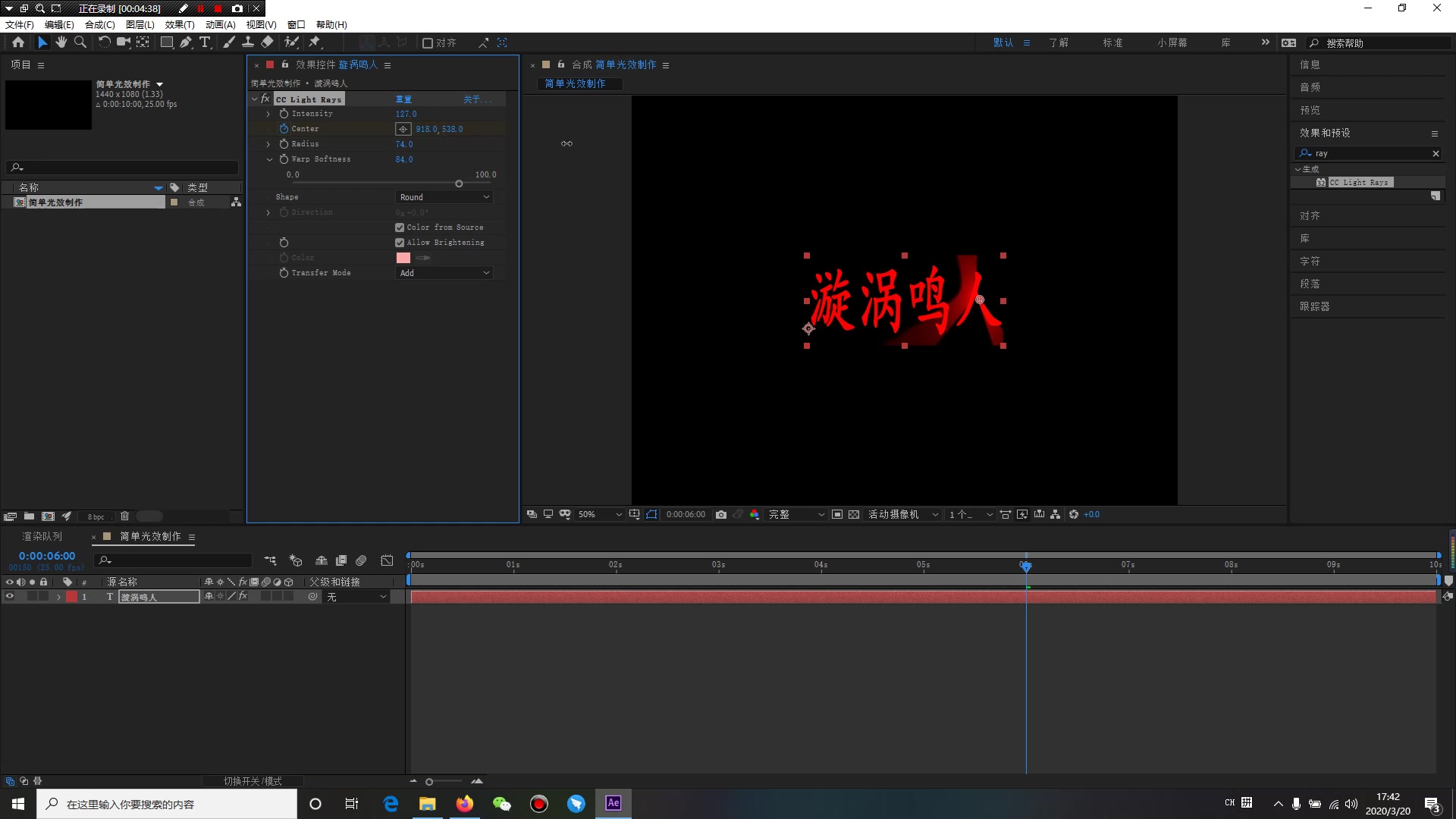Open the 效果(T) menu
This screenshot has height=819, width=1456.
178,24
